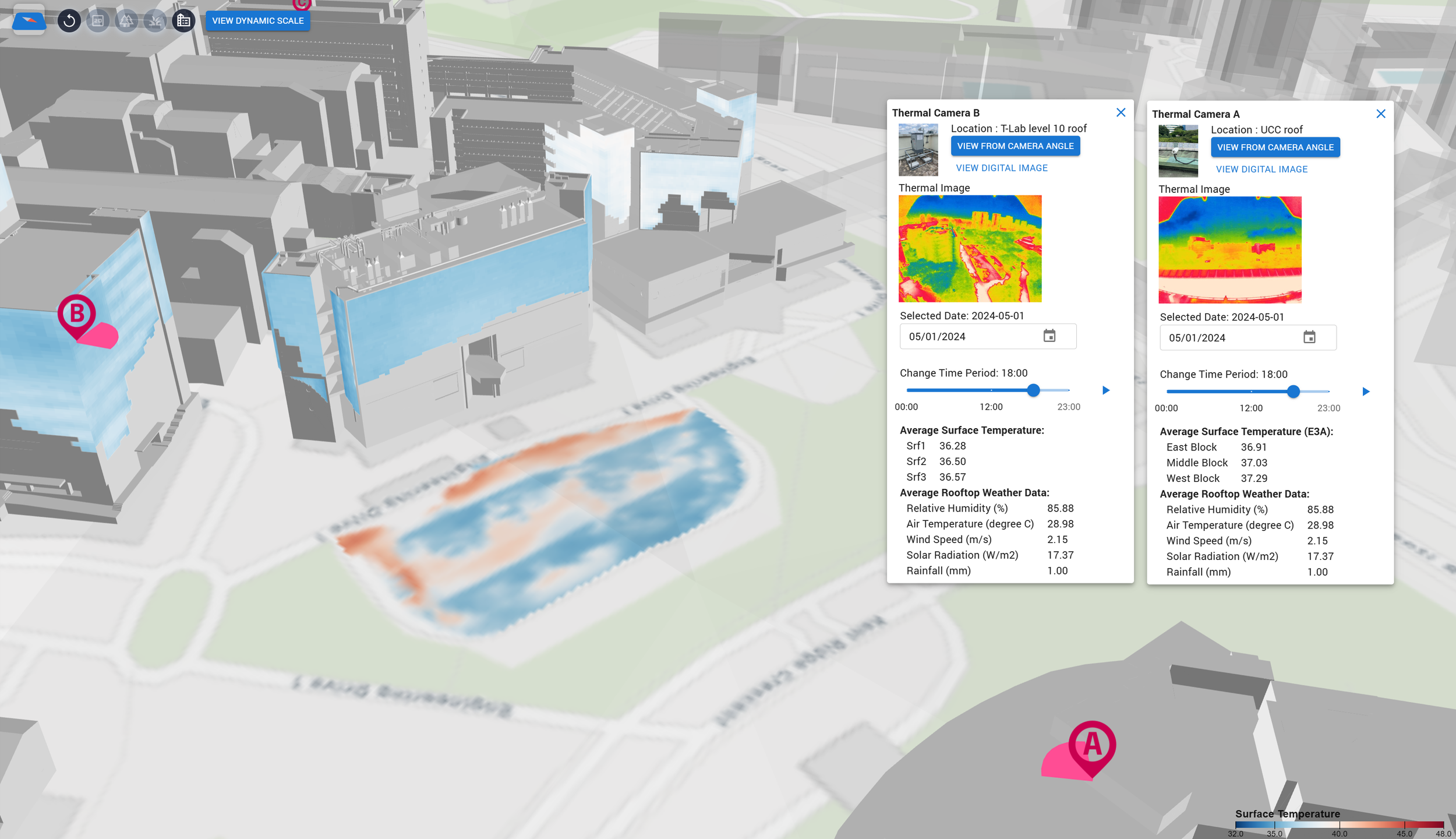Click View Dynamic Scale button

pos(257,21)
